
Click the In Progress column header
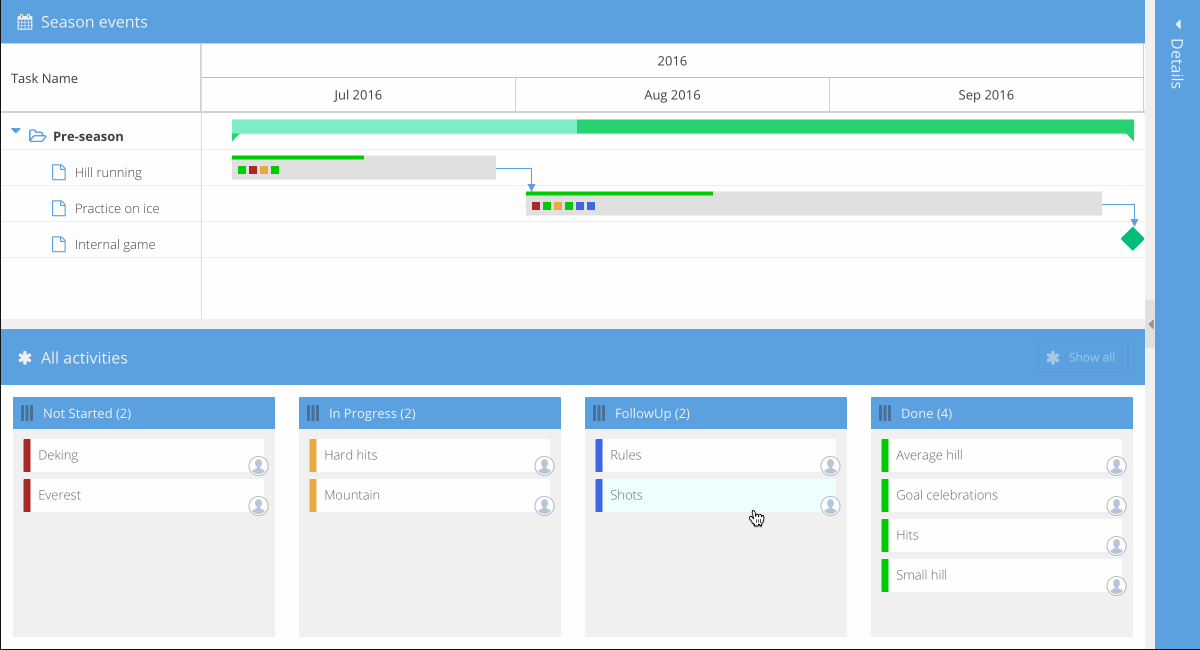pyautogui.click(x=429, y=413)
